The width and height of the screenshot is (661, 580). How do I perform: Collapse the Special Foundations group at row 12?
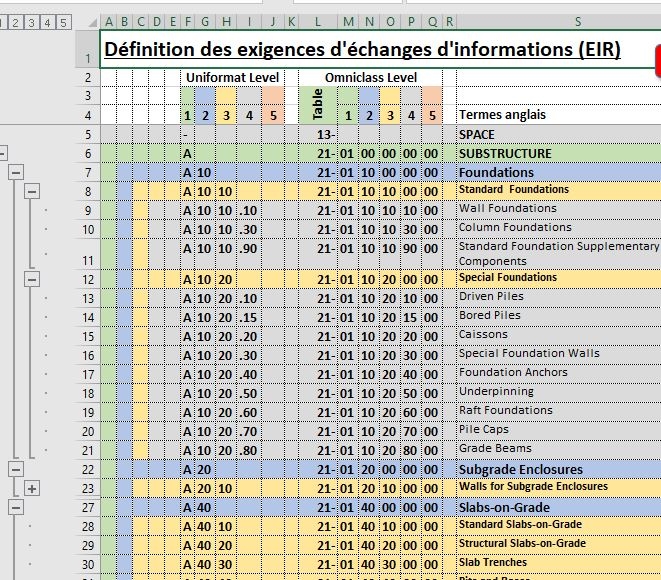coord(32,279)
